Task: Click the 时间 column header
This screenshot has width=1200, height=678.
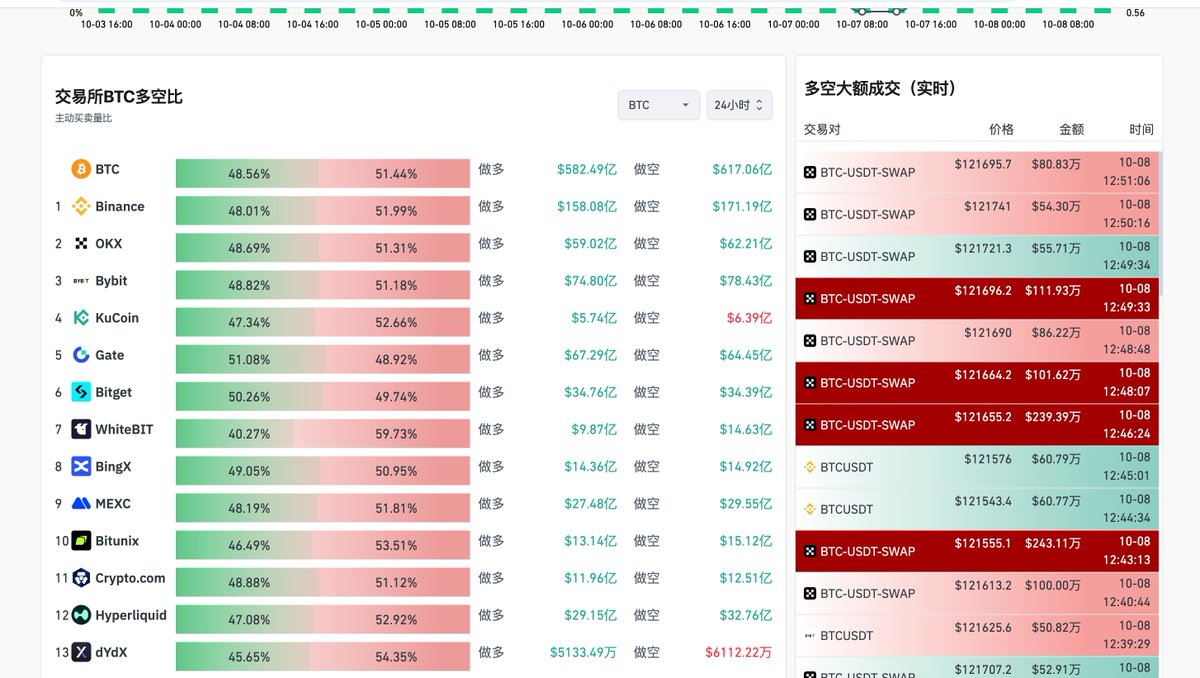Action: tap(1141, 129)
